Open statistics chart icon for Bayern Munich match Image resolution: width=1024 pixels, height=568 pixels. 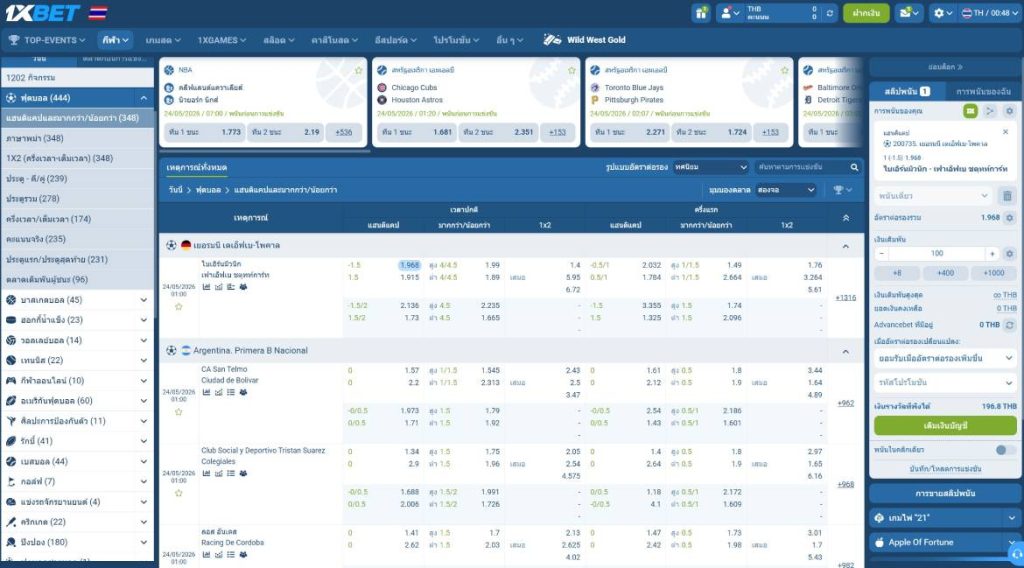tap(206, 287)
